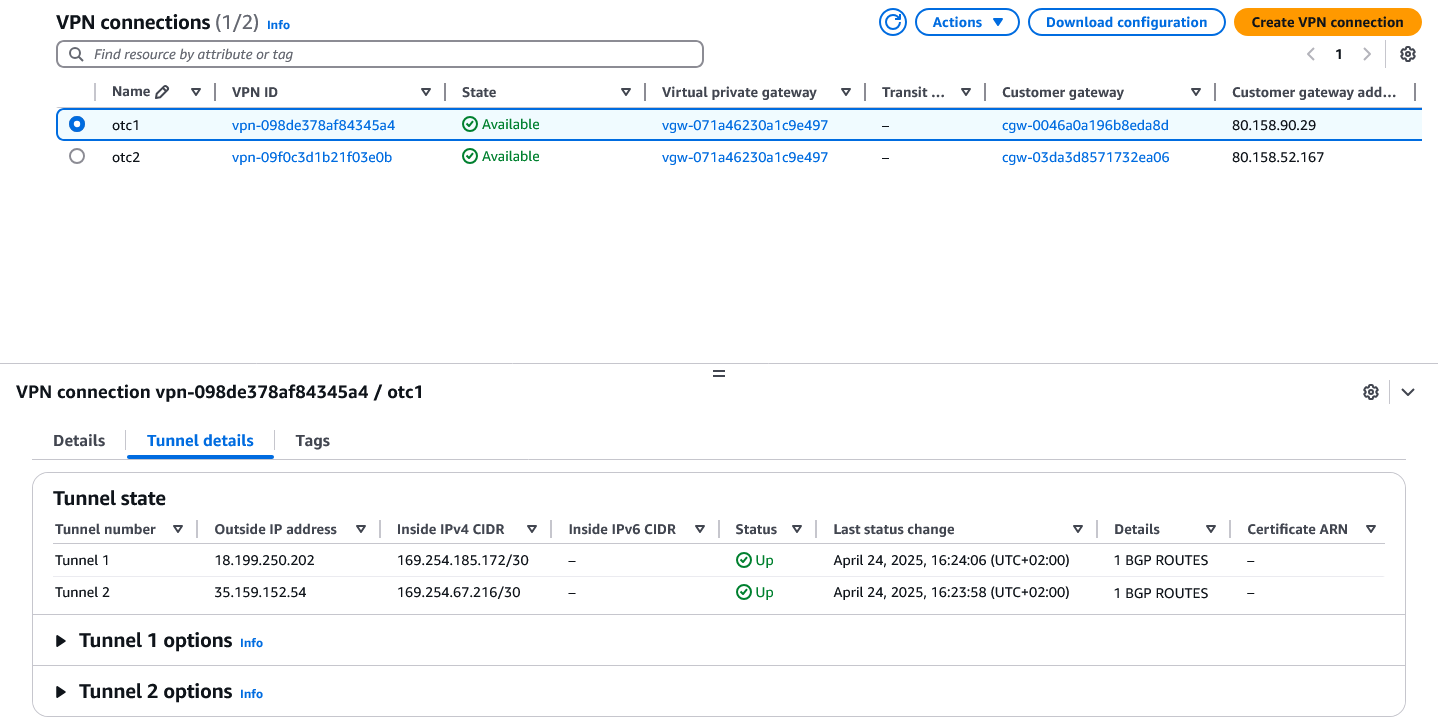Click Create VPN connection button

coord(1327,22)
